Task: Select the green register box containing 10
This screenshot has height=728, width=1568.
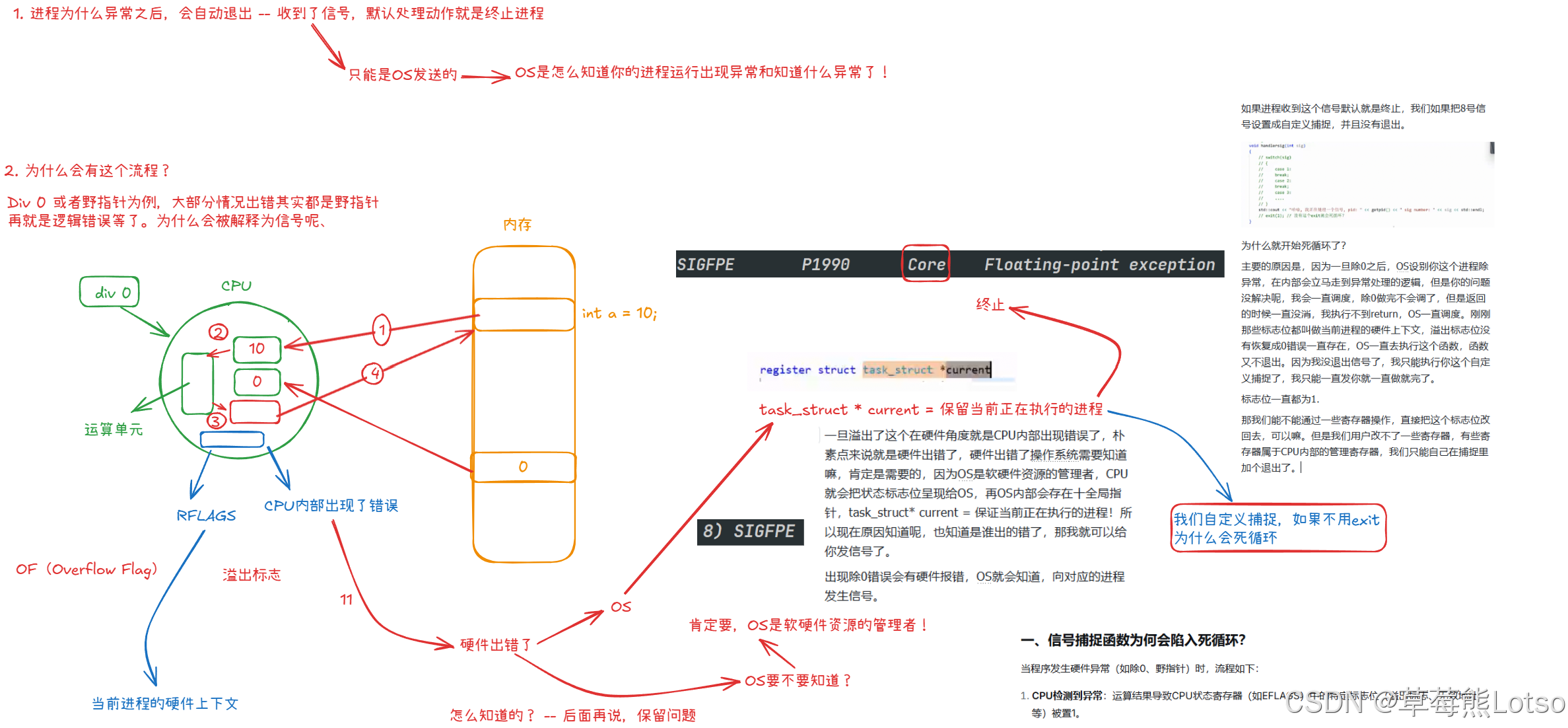Action: point(257,349)
